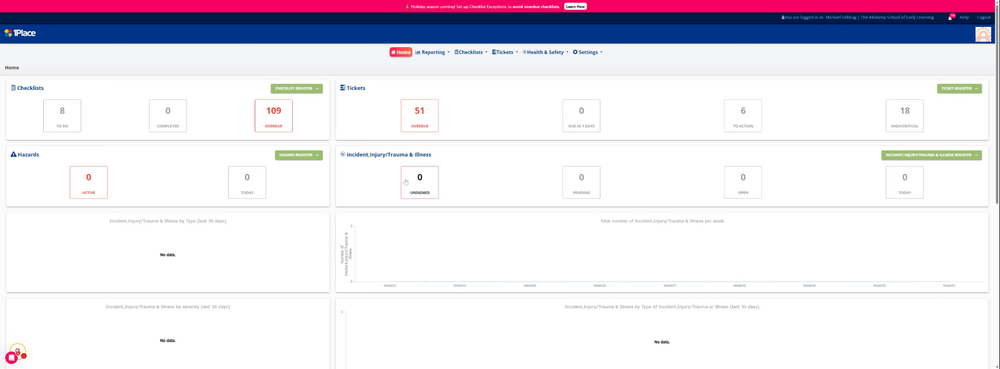Click the Home breadcrumb text
The width and height of the screenshot is (1000, 369).
[x=12, y=67]
